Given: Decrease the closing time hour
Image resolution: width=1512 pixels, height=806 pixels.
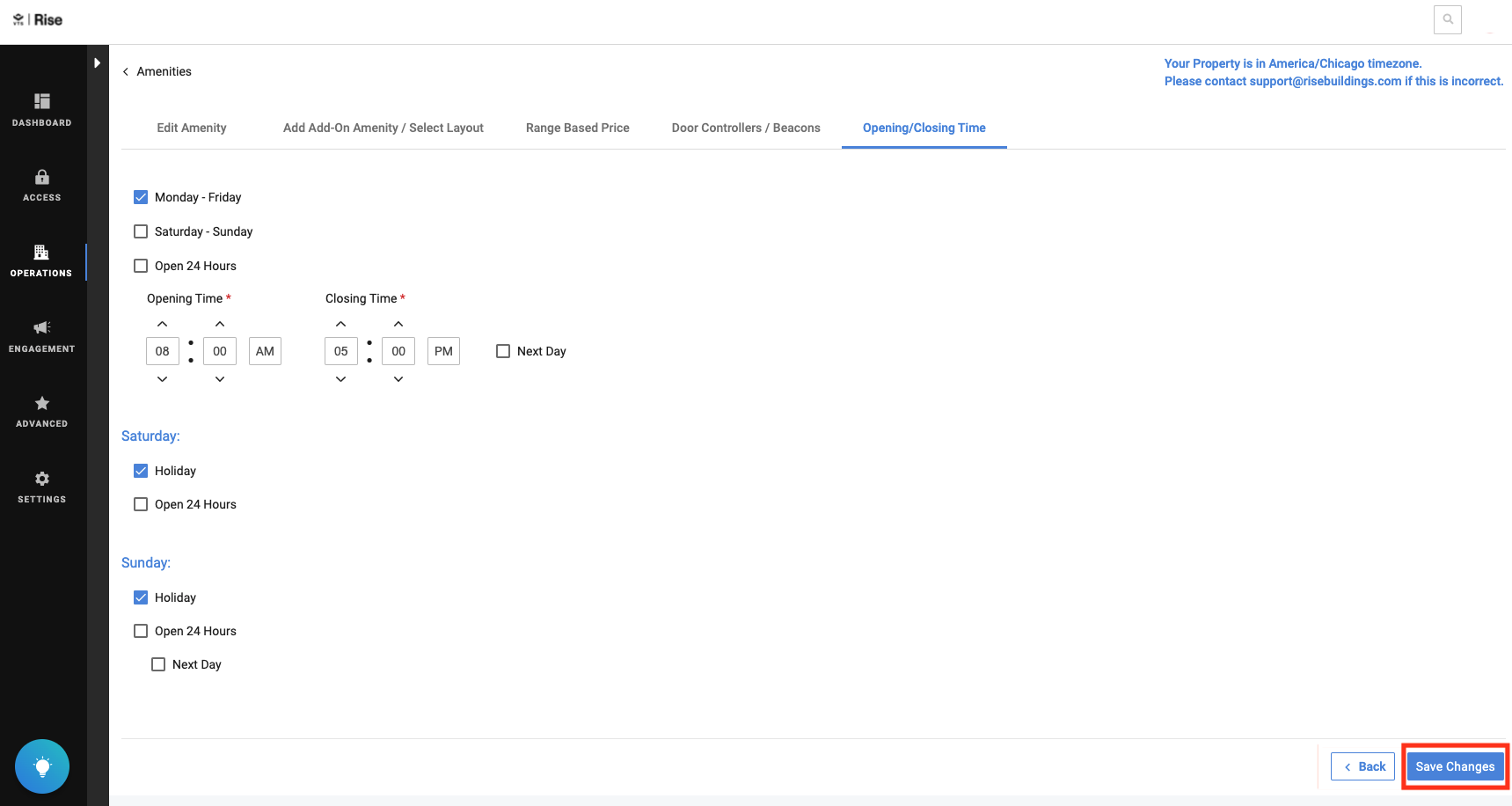Looking at the screenshot, I should (x=341, y=379).
